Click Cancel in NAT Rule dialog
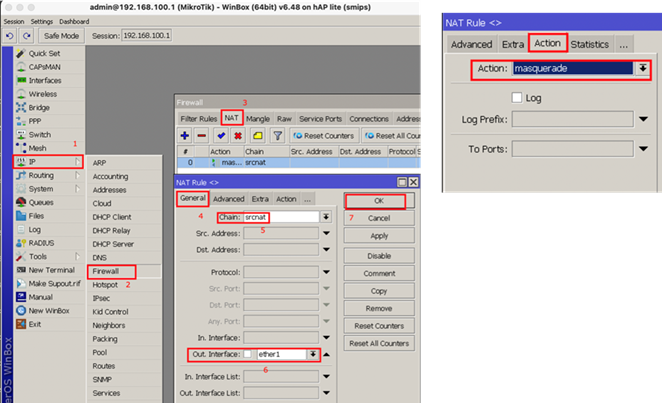Viewport: 662px width, 403px height. click(x=379, y=218)
